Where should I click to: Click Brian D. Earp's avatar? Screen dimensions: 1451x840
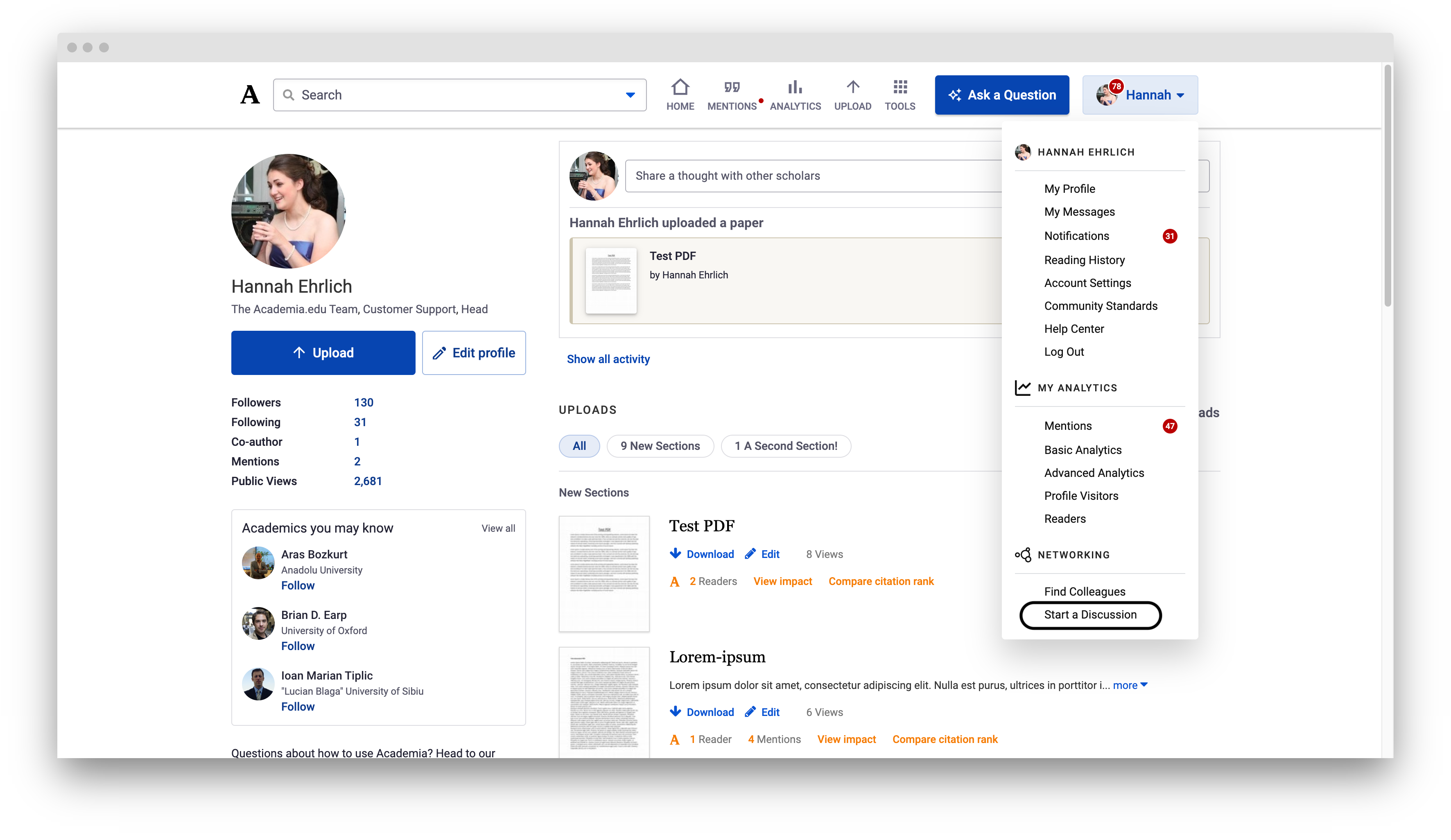[x=258, y=623]
